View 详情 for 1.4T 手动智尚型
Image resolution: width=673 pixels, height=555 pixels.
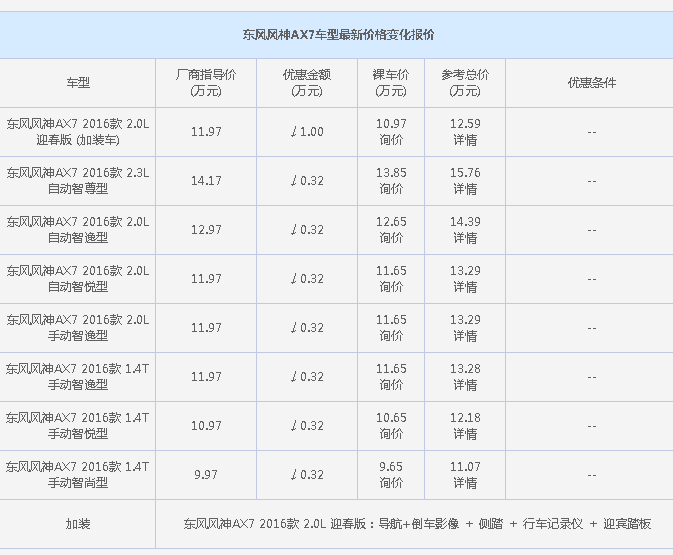tap(465, 482)
